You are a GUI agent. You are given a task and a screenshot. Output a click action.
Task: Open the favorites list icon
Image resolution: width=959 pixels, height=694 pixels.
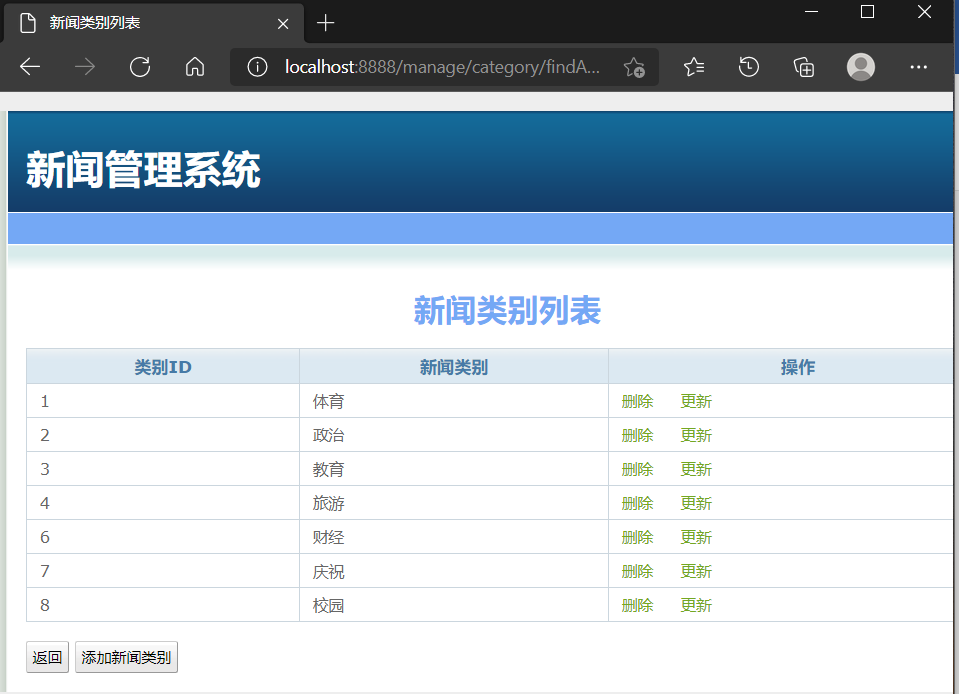point(694,67)
